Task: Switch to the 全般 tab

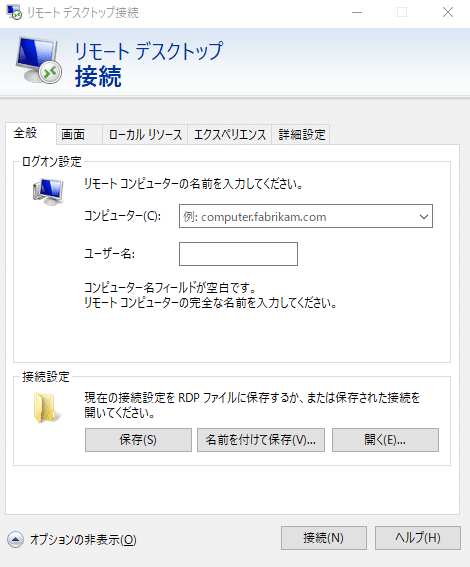Action: [x=31, y=133]
